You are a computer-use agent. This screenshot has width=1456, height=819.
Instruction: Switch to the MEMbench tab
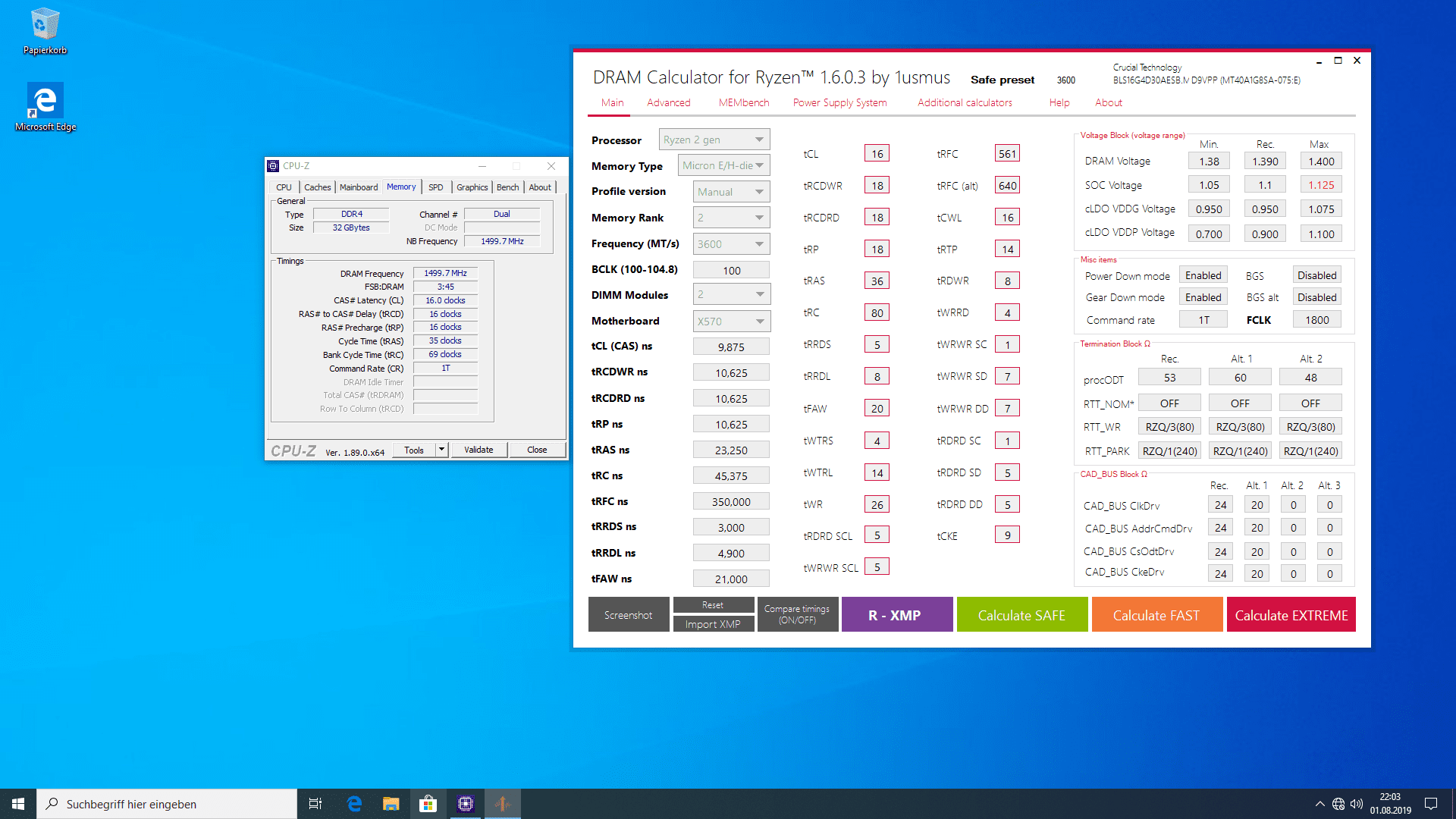pyautogui.click(x=743, y=102)
